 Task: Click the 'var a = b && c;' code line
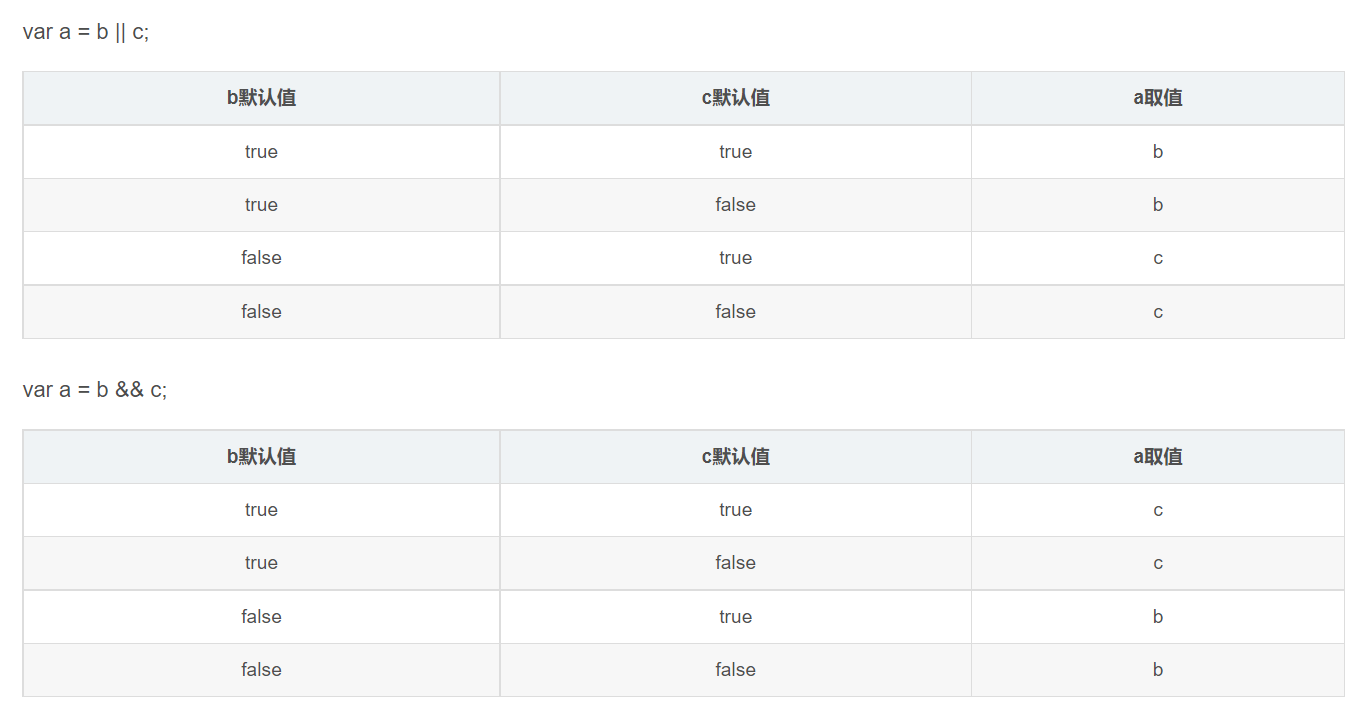95,390
